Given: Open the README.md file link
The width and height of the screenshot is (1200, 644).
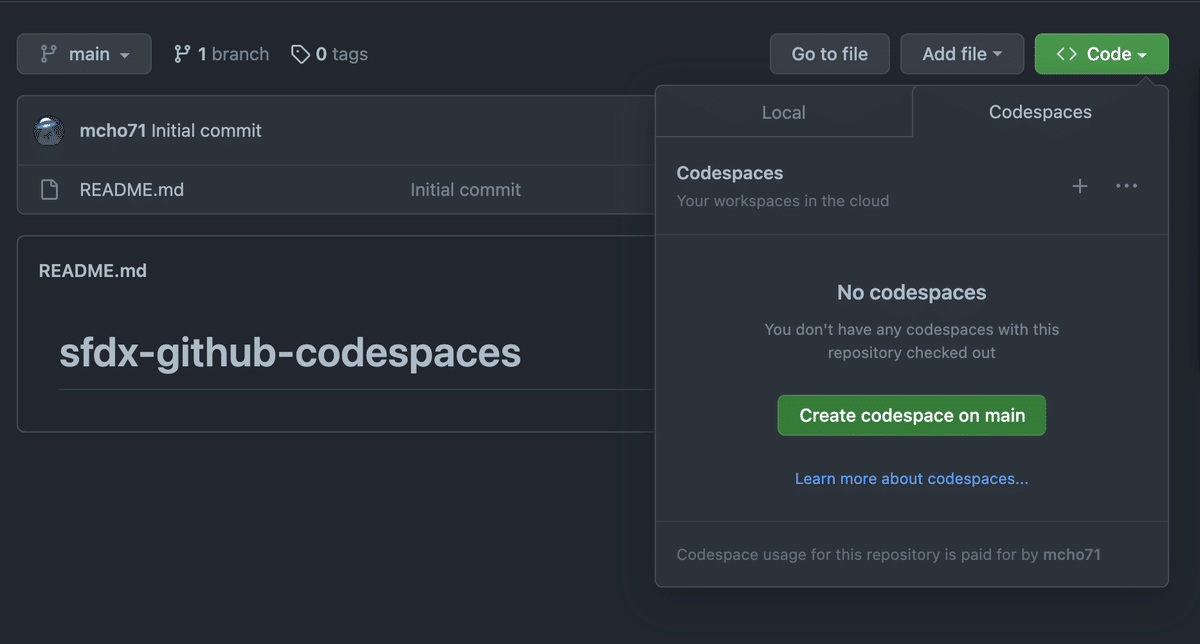Looking at the screenshot, I should click(132, 190).
